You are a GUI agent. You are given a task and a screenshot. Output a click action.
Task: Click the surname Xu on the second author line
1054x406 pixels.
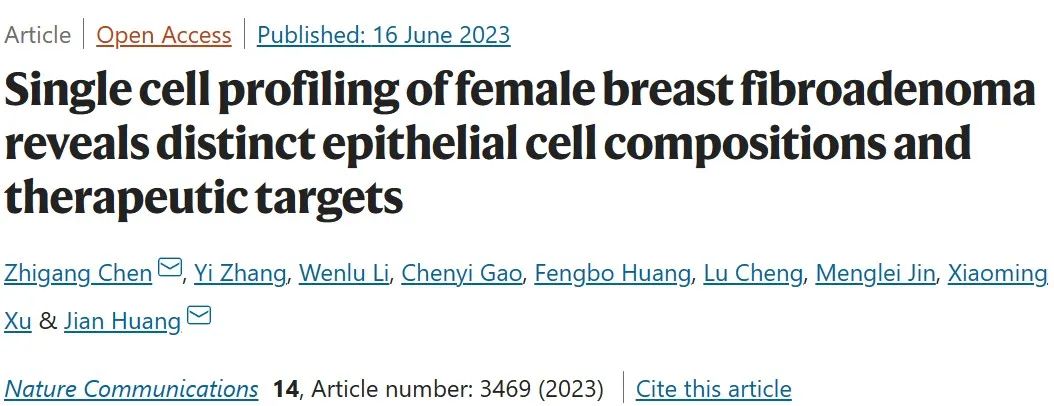coord(18,321)
